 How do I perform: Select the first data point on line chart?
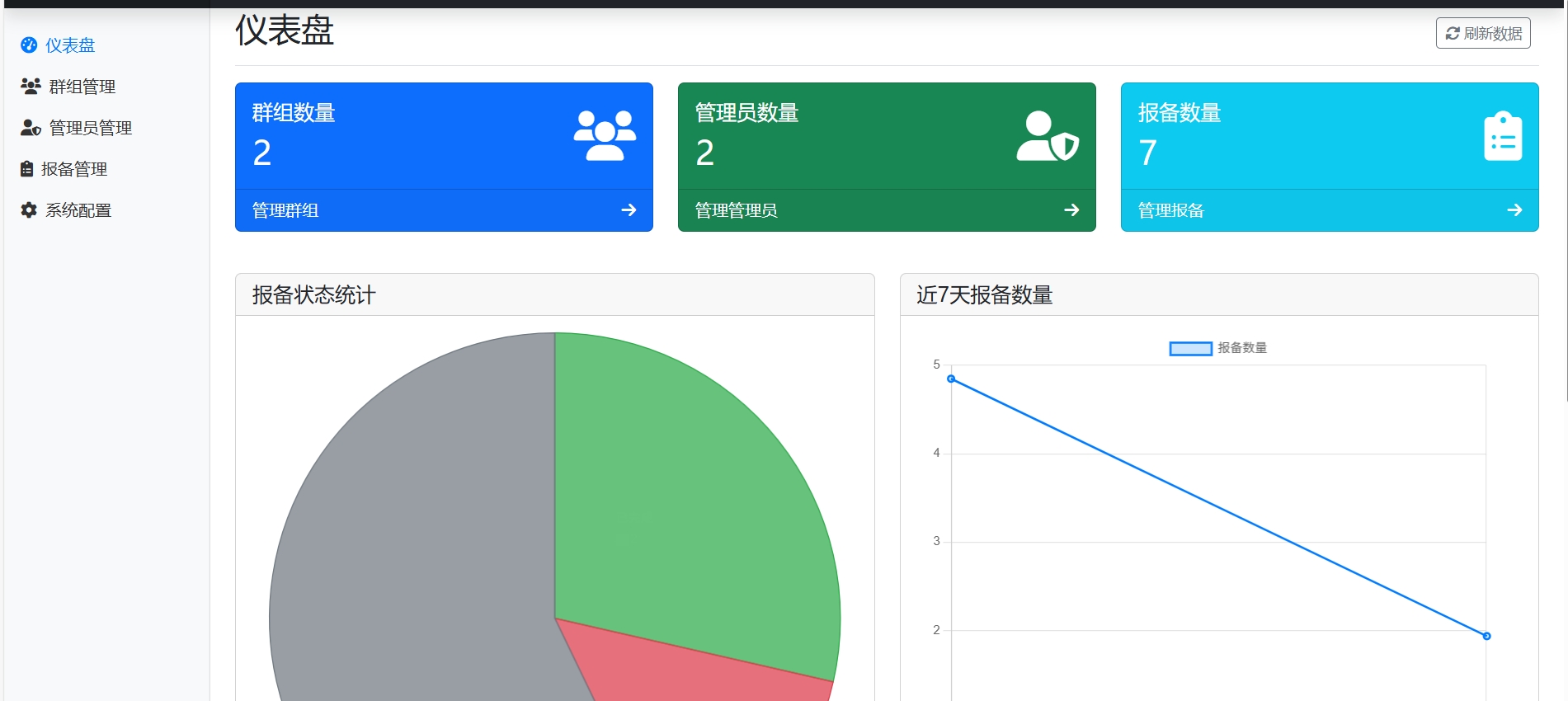click(x=951, y=379)
